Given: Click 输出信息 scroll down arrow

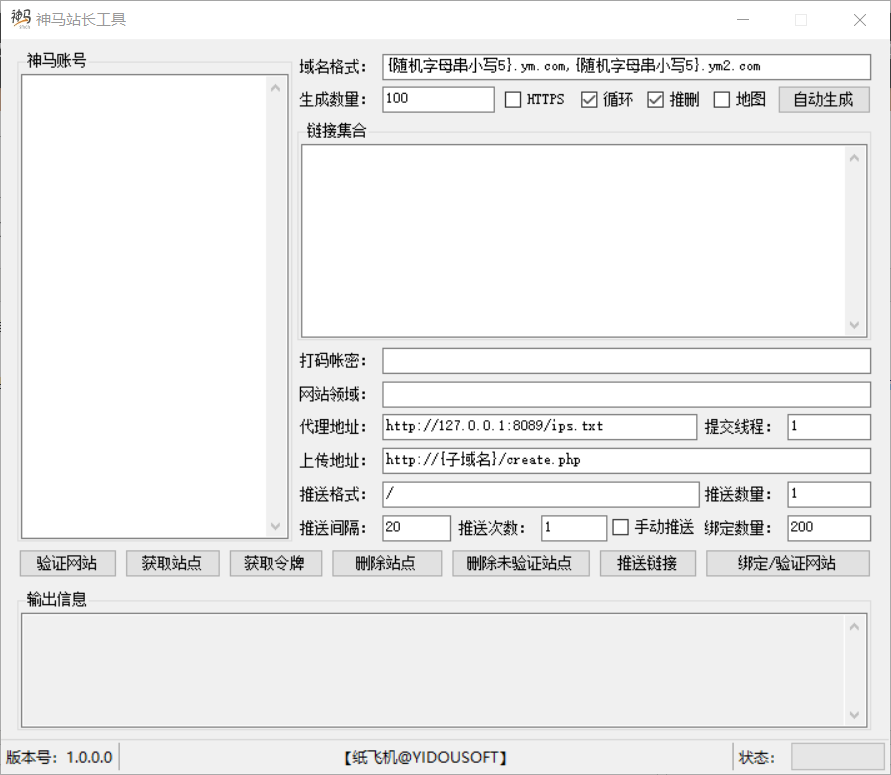Looking at the screenshot, I should tap(854, 715).
